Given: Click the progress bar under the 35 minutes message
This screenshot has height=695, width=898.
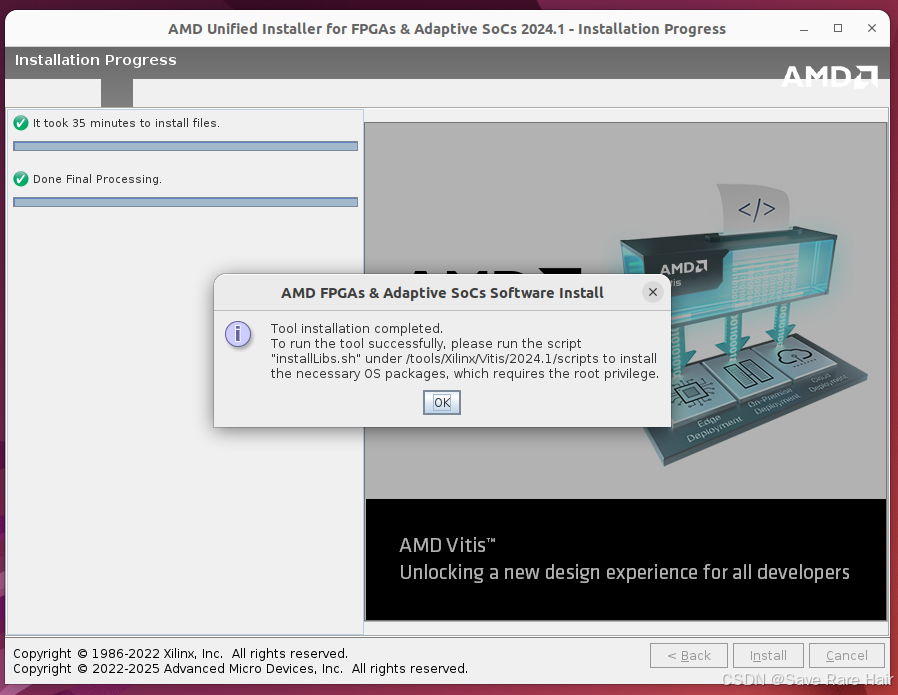Looking at the screenshot, I should [x=185, y=146].
